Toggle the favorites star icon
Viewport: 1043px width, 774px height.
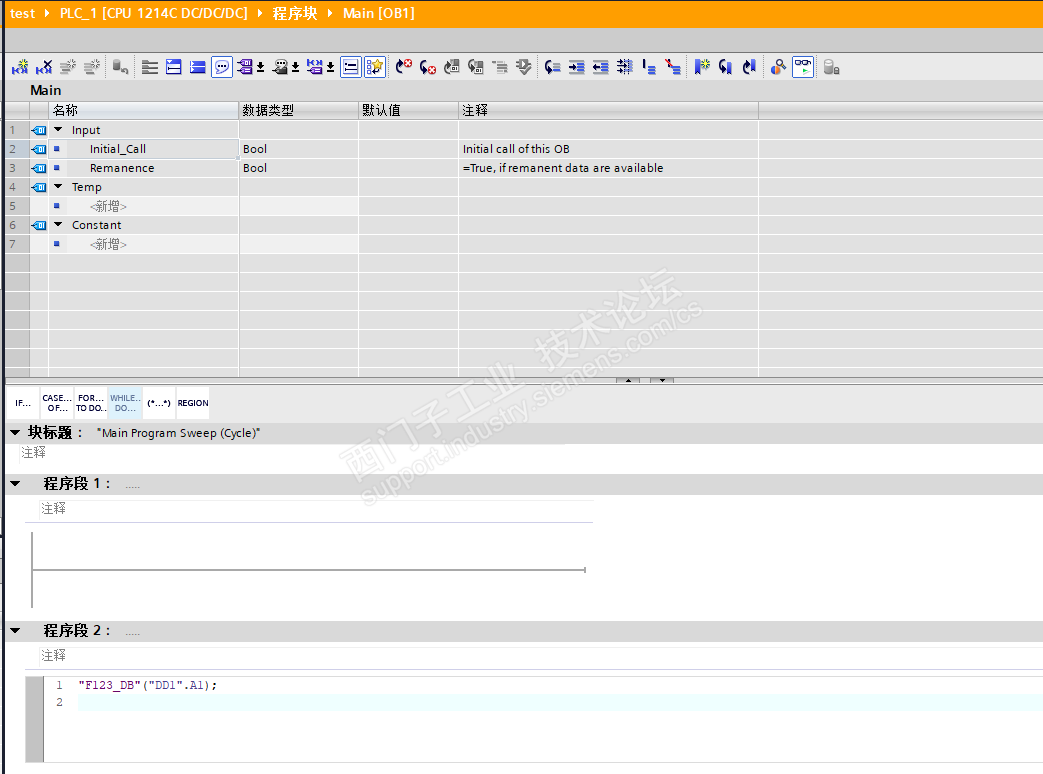pyautogui.click(x=375, y=67)
